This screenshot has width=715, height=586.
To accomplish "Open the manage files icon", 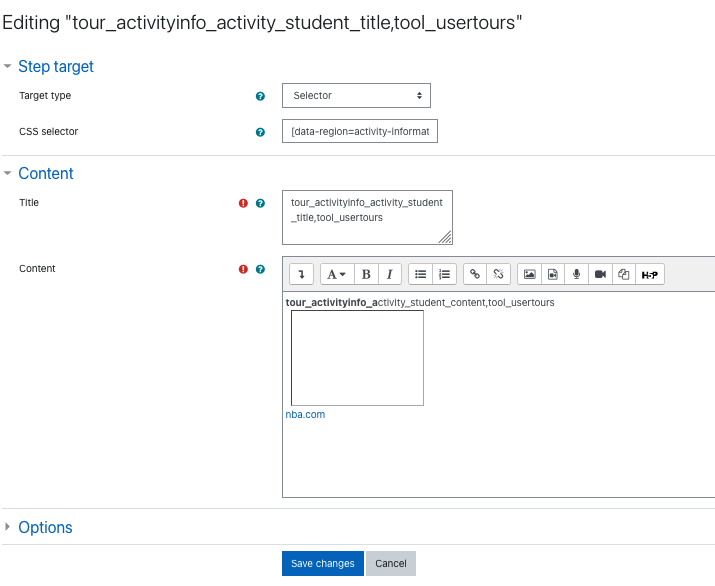I will [623, 274].
